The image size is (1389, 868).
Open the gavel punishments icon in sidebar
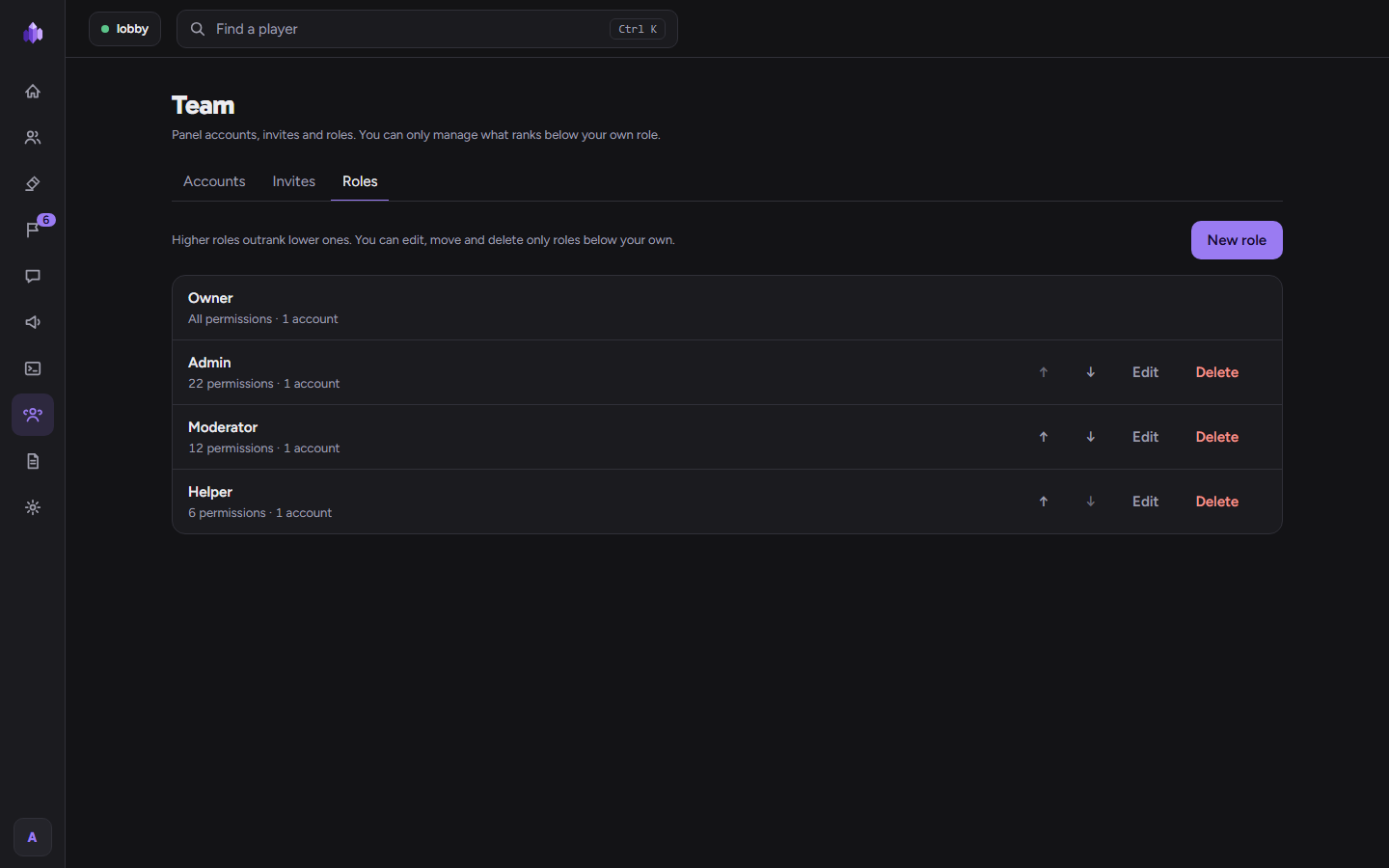click(x=33, y=183)
